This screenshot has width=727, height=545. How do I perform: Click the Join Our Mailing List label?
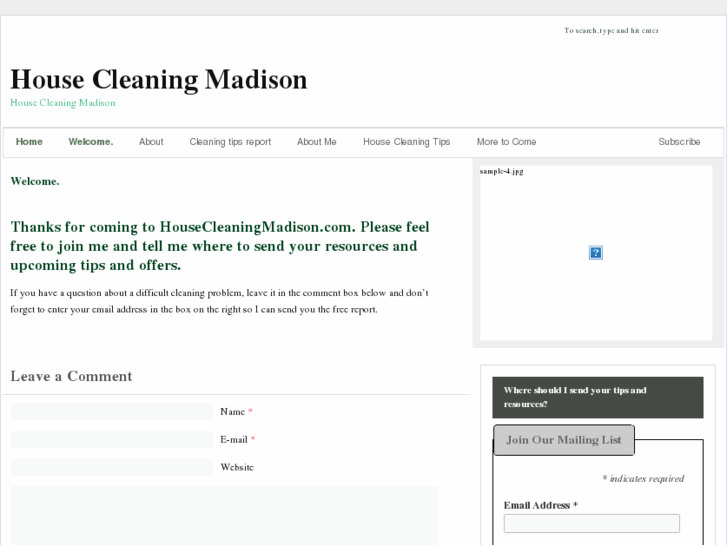point(564,440)
